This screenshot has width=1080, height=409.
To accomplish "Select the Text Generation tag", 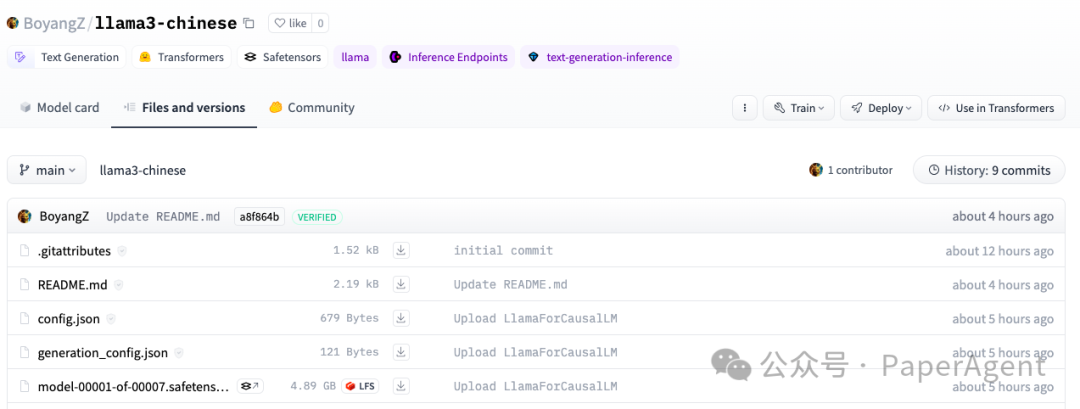I will [x=68, y=57].
